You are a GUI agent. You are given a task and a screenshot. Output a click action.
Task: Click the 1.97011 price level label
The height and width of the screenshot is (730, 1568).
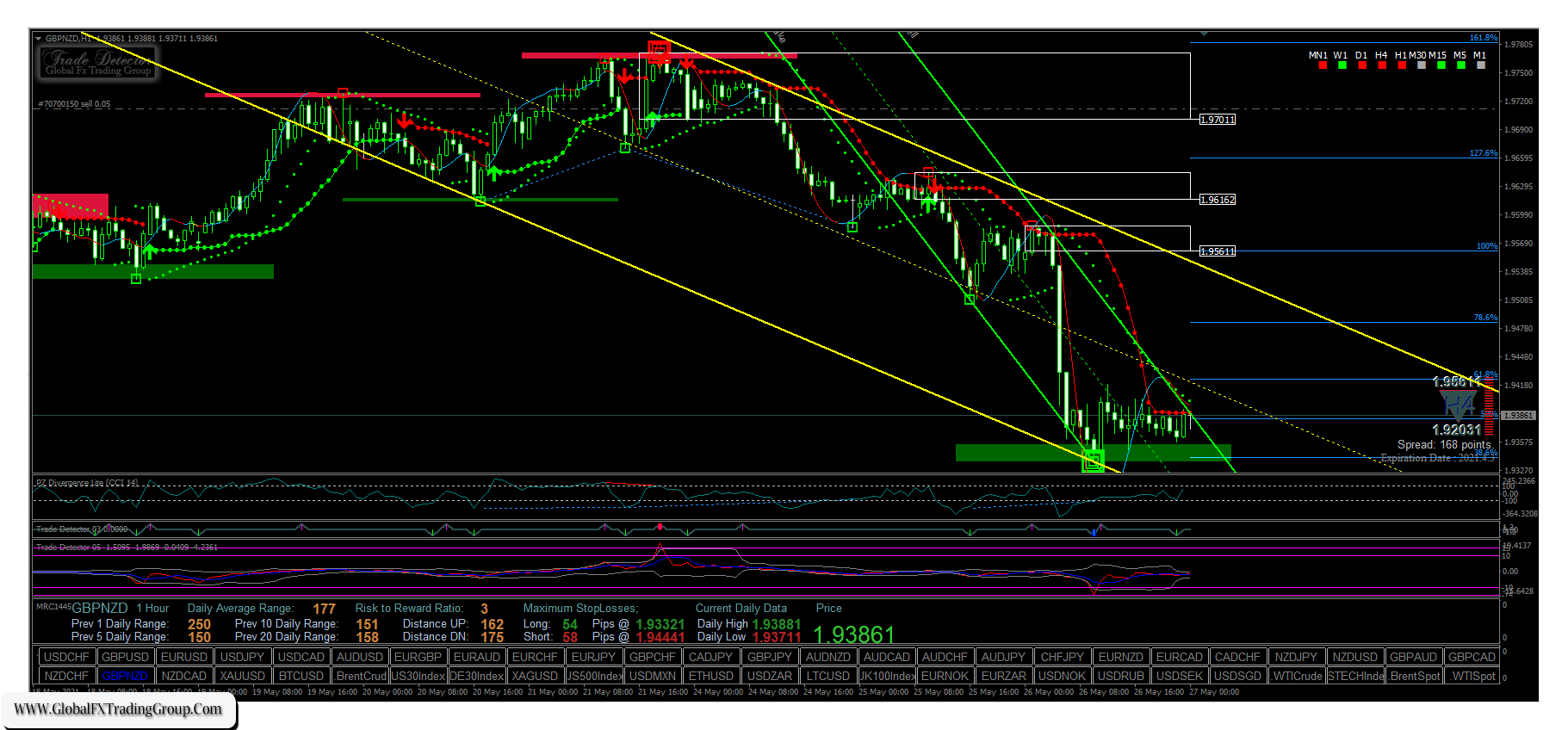[x=1217, y=120]
